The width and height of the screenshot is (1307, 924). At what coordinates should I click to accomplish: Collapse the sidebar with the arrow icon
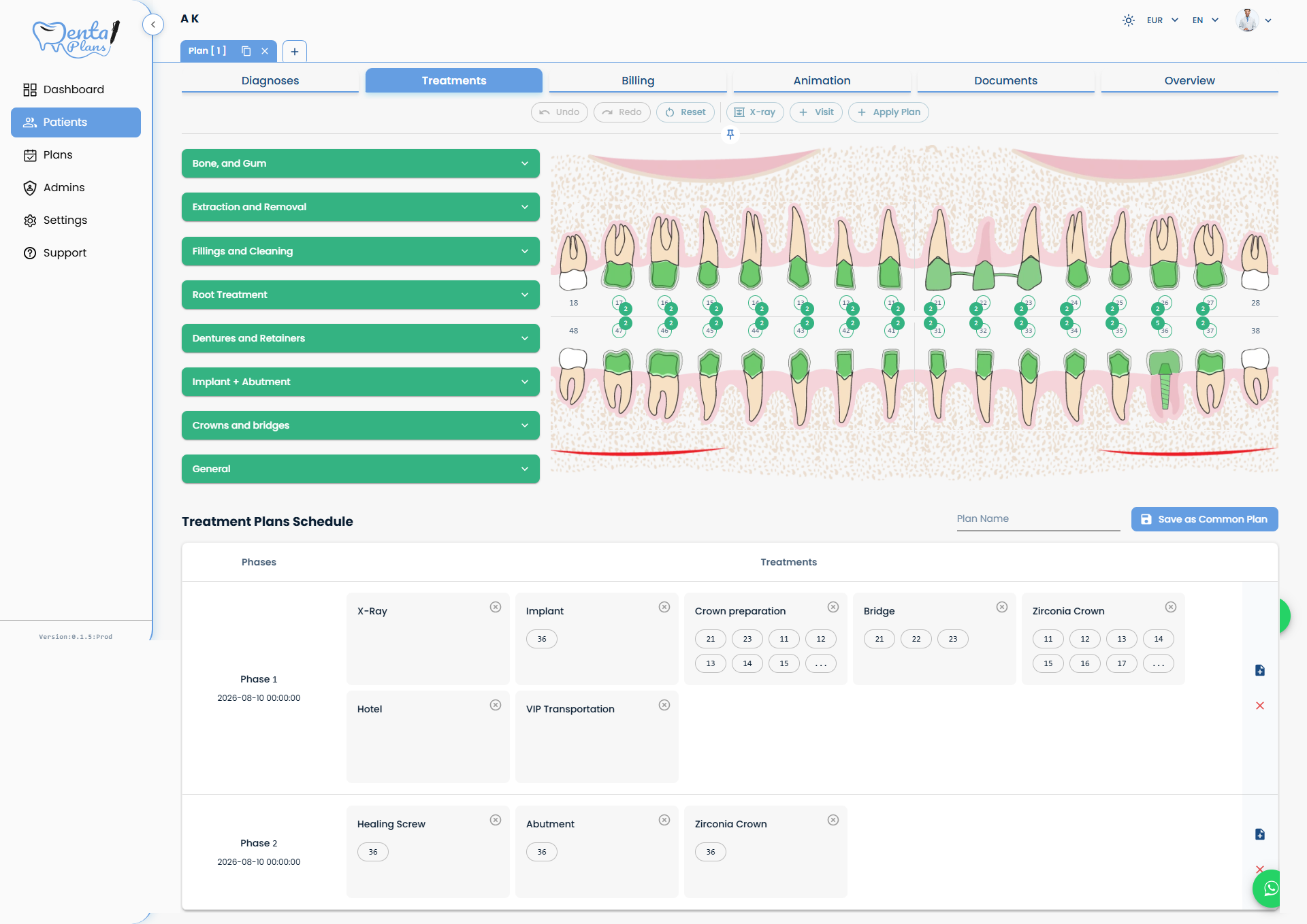153,24
